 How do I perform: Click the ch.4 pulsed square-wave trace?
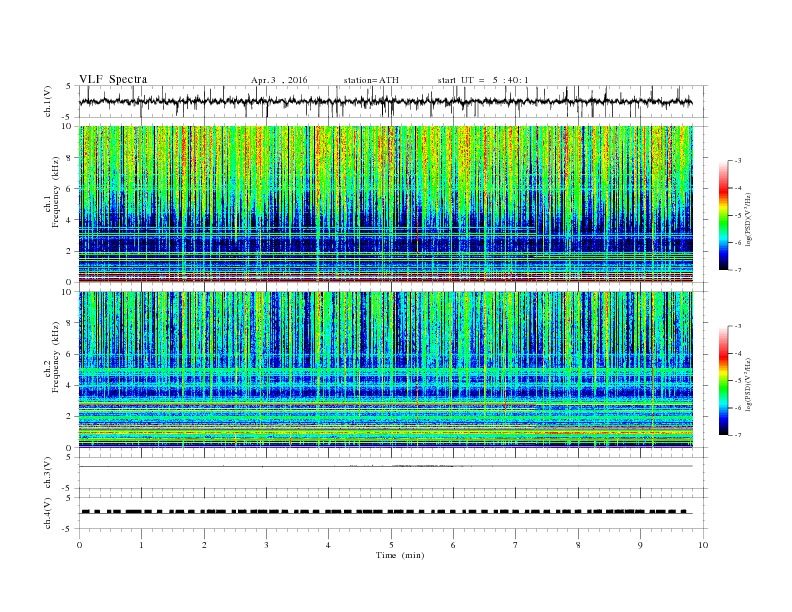pyautogui.click(x=385, y=512)
